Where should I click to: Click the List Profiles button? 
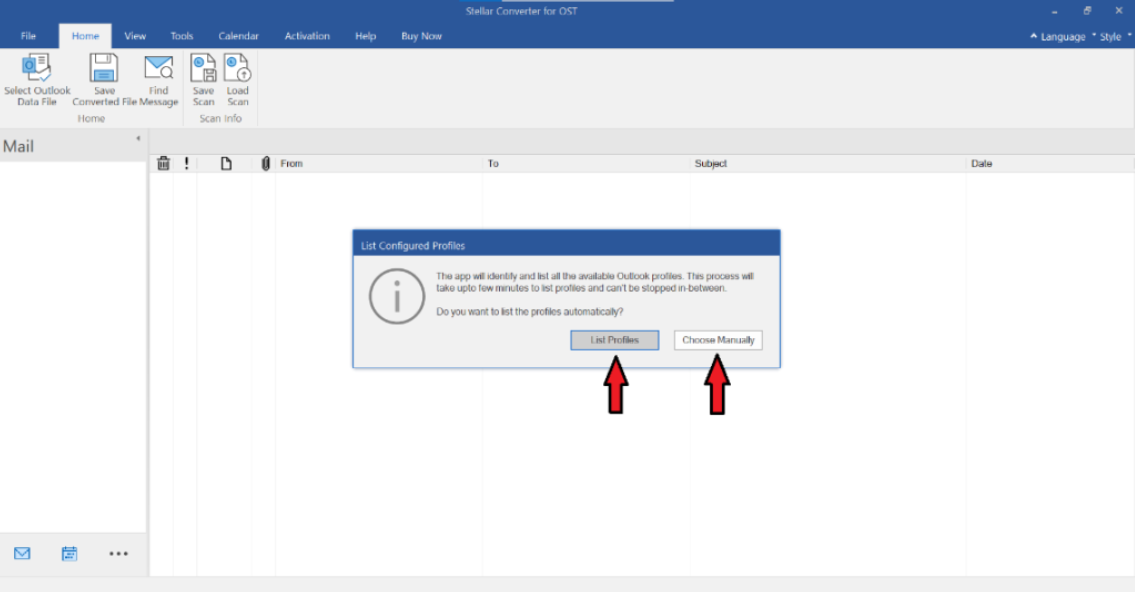(615, 340)
